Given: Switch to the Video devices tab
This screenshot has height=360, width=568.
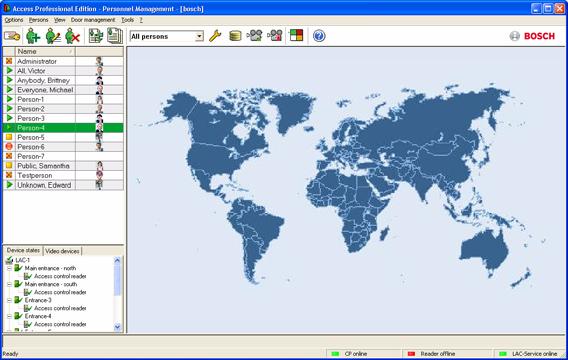Looking at the screenshot, I should click(62, 251).
